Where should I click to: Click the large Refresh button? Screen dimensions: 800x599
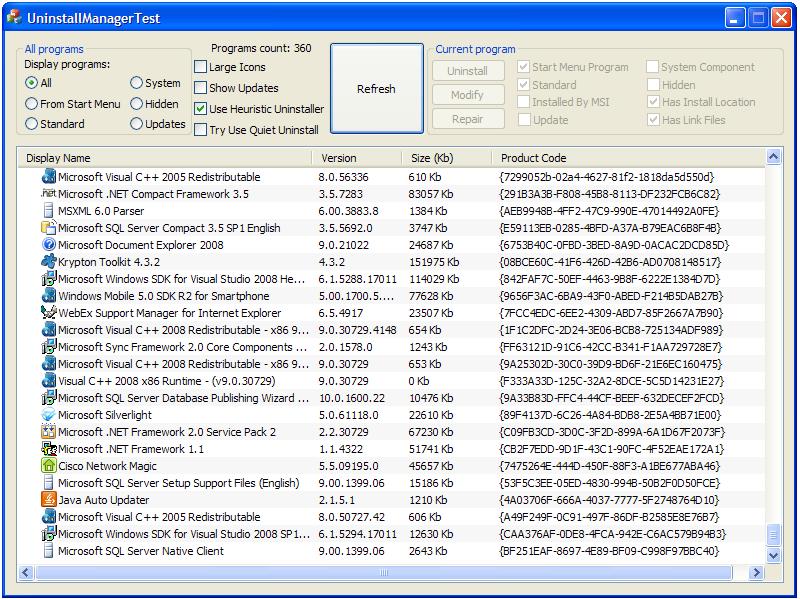click(377, 89)
